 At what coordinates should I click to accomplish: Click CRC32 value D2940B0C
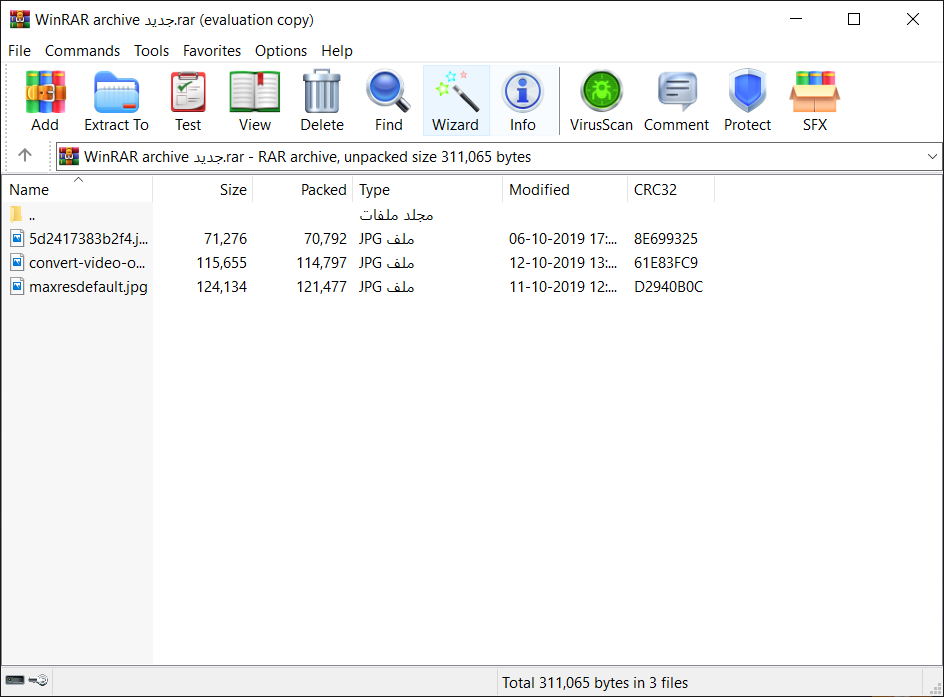click(668, 287)
